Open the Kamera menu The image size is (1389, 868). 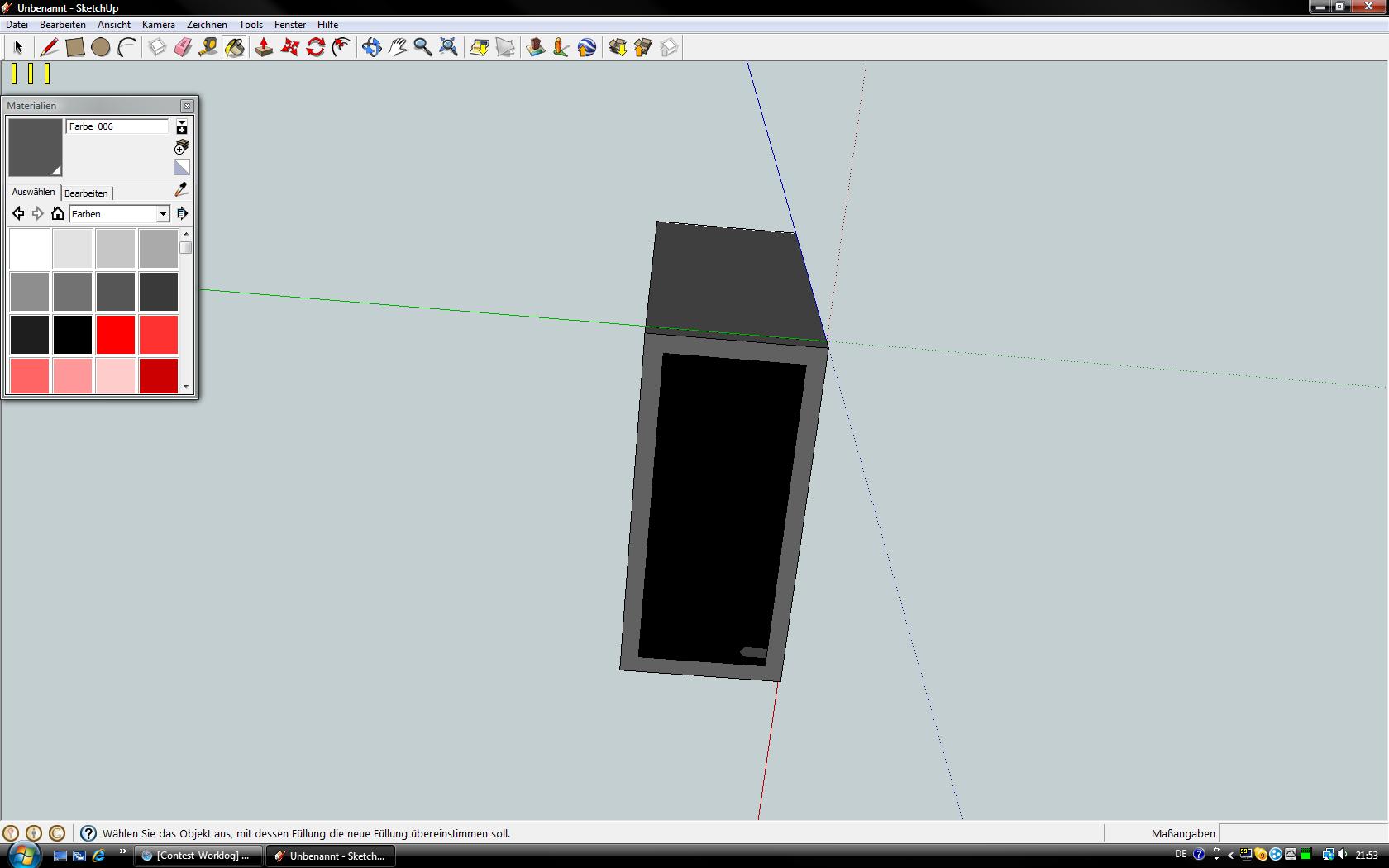(158, 25)
